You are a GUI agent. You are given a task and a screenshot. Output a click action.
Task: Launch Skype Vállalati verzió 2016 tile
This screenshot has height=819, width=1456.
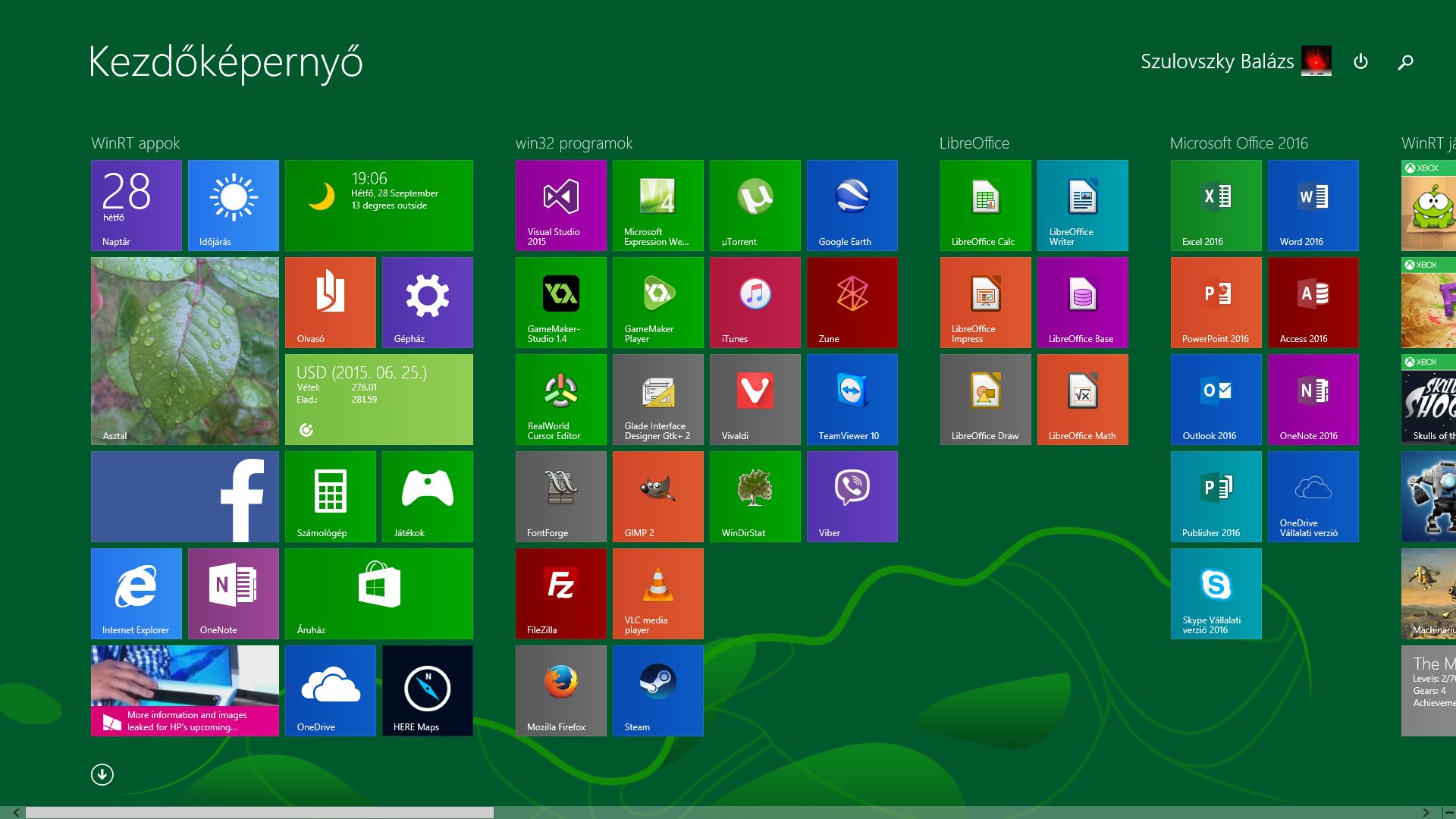(x=1216, y=594)
